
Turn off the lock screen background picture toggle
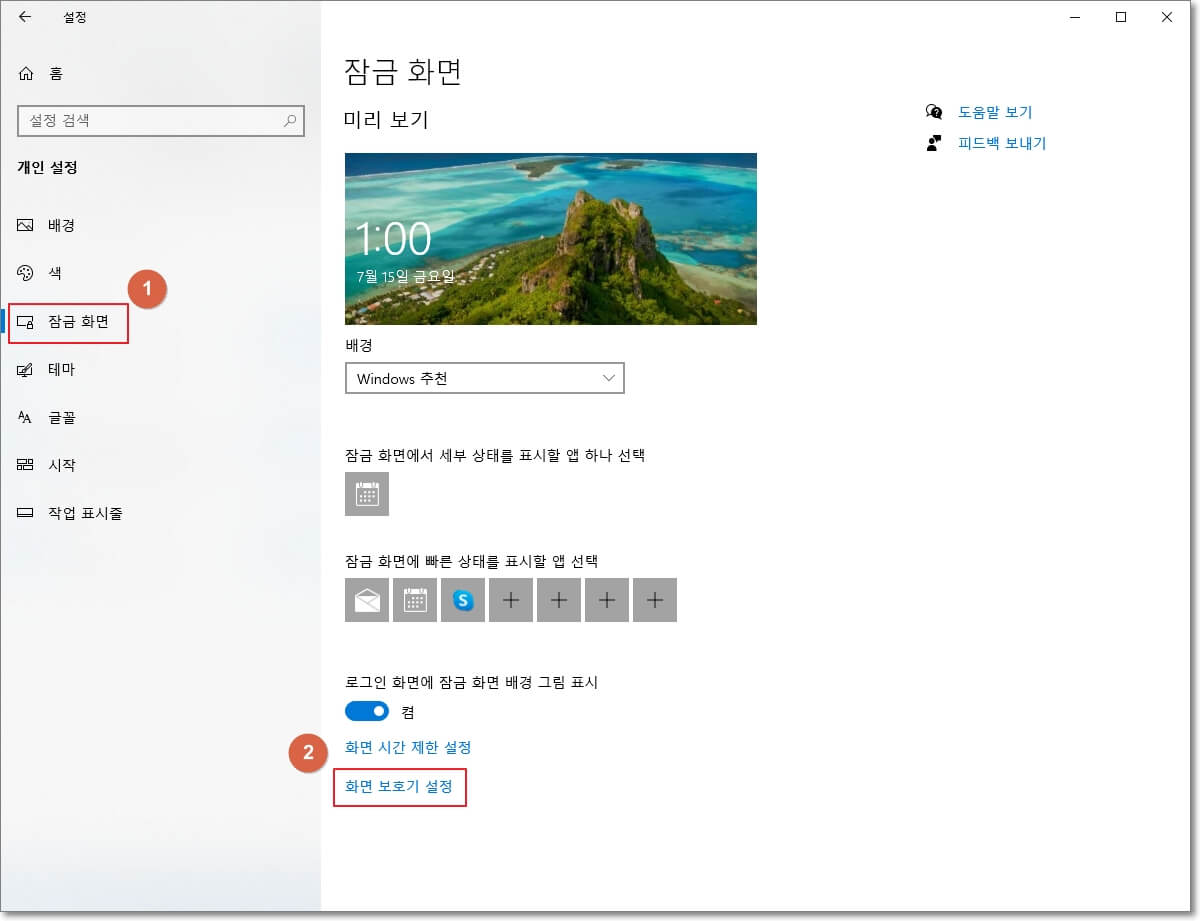pos(368,711)
